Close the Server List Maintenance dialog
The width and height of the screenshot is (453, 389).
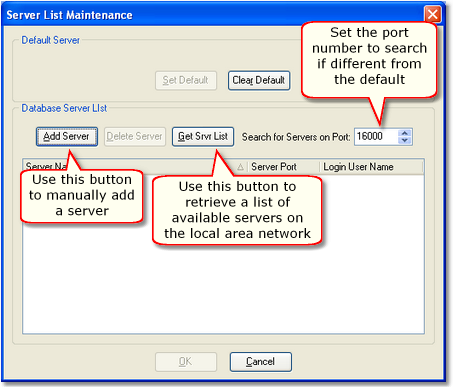coord(433,15)
